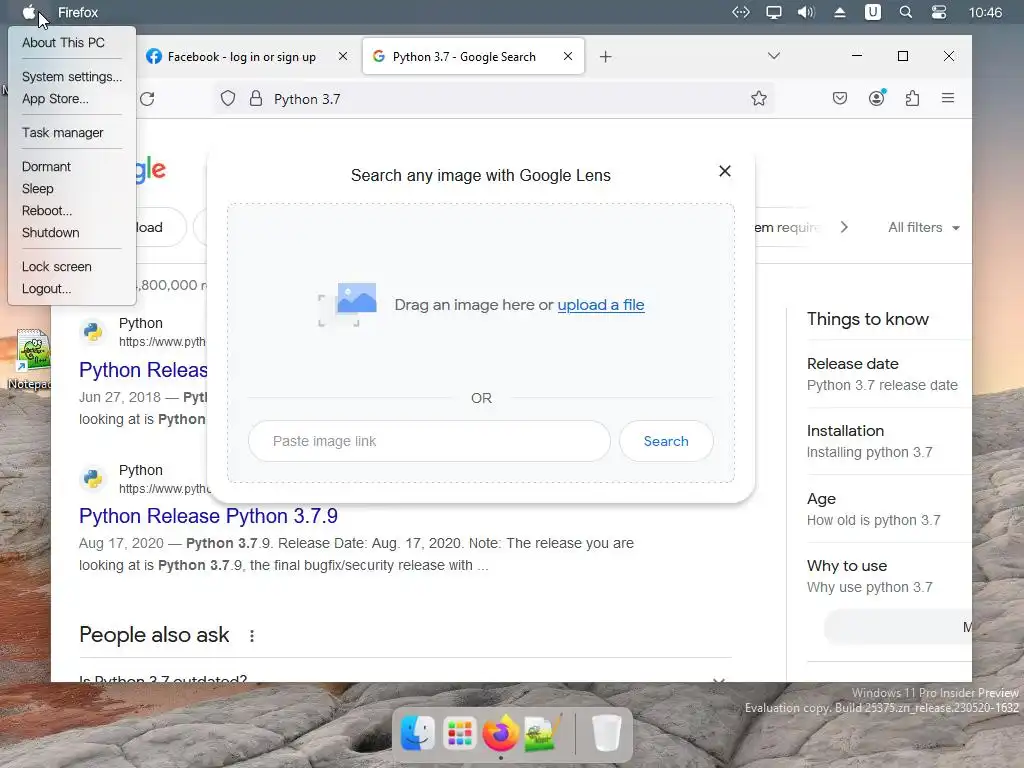
Task: Choose App Store... in the menu
Action: [x=56, y=99]
